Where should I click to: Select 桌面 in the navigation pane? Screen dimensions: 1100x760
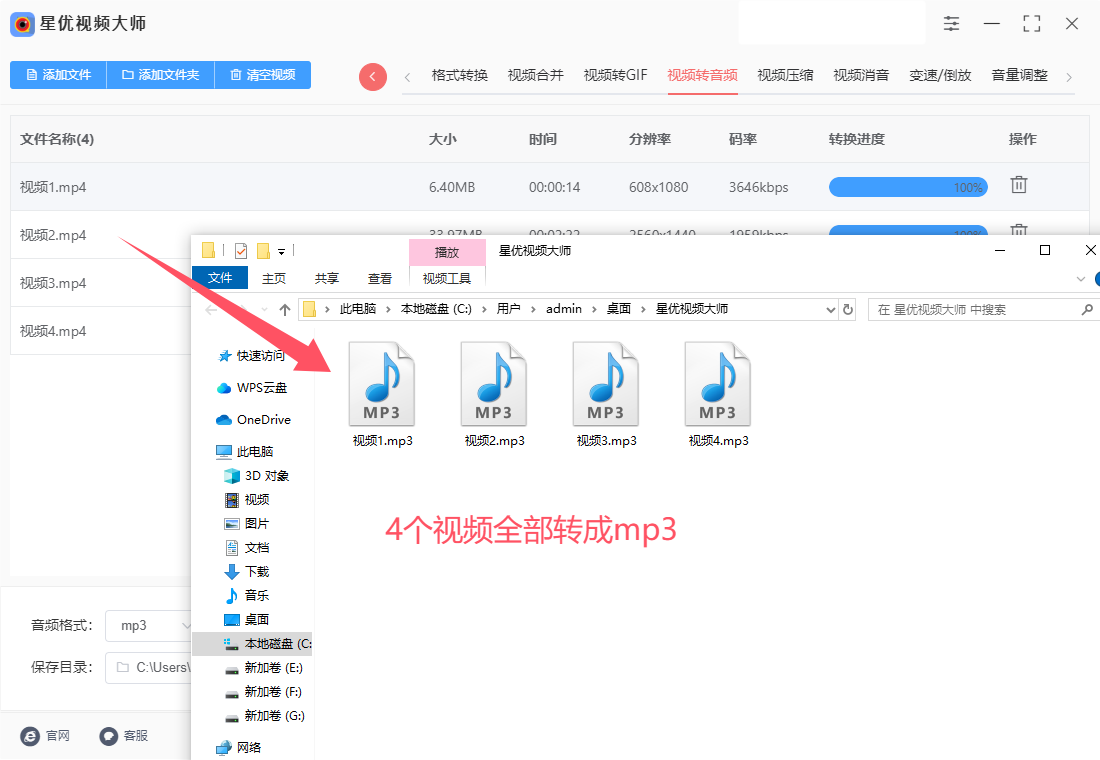[x=246, y=620]
